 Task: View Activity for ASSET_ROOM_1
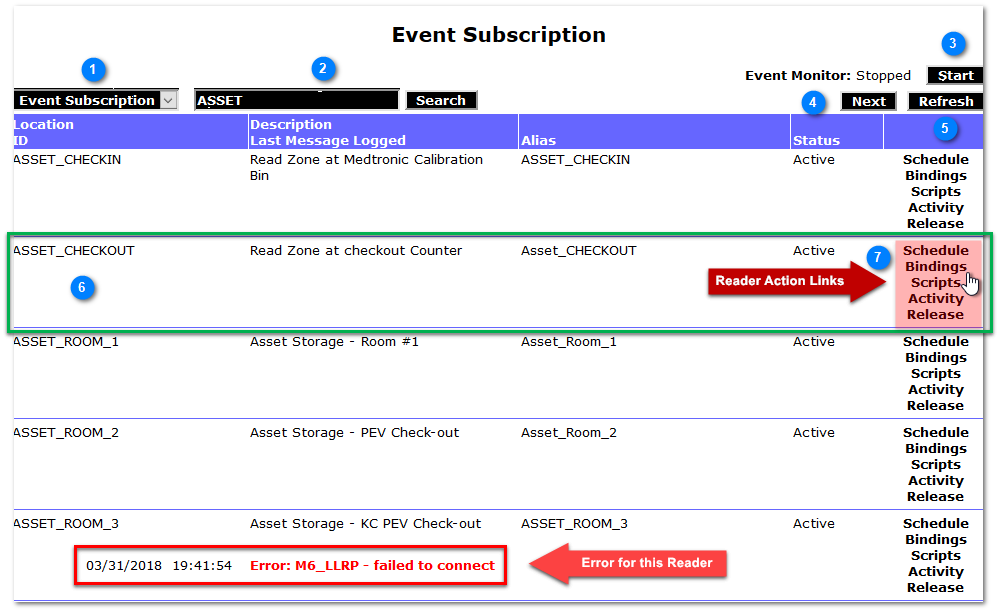[x=936, y=390]
